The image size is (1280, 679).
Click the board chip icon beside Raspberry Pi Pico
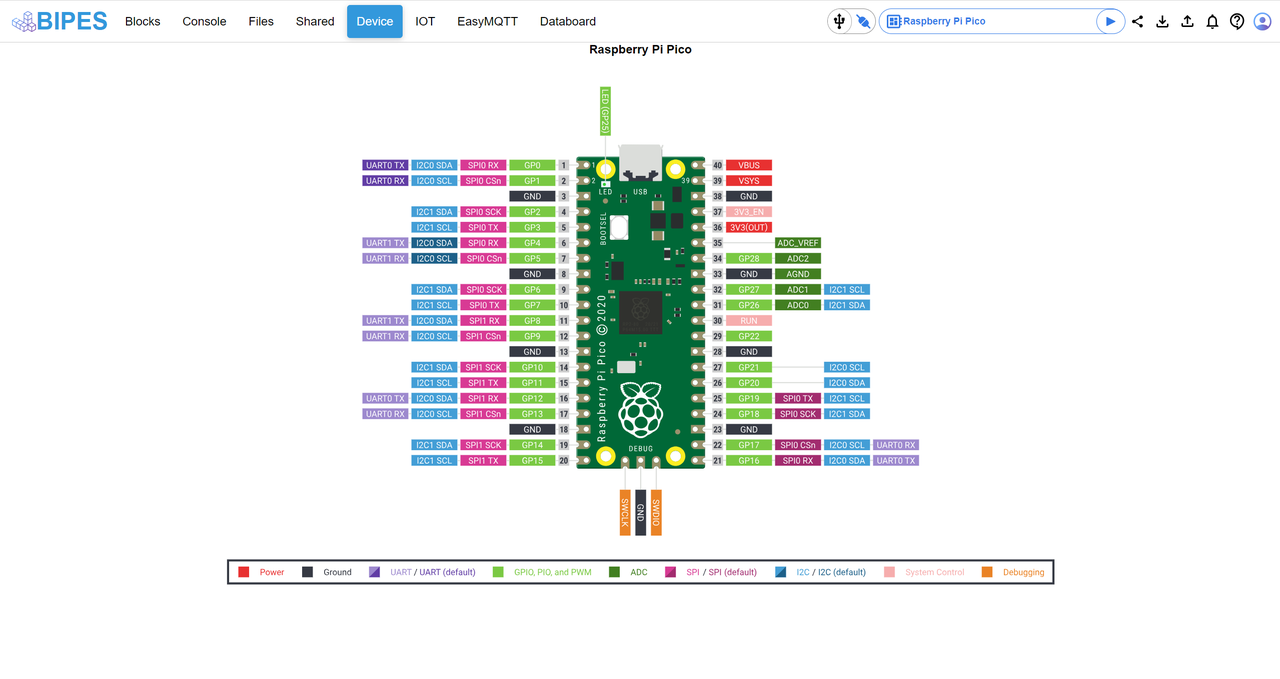click(x=894, y=21)
